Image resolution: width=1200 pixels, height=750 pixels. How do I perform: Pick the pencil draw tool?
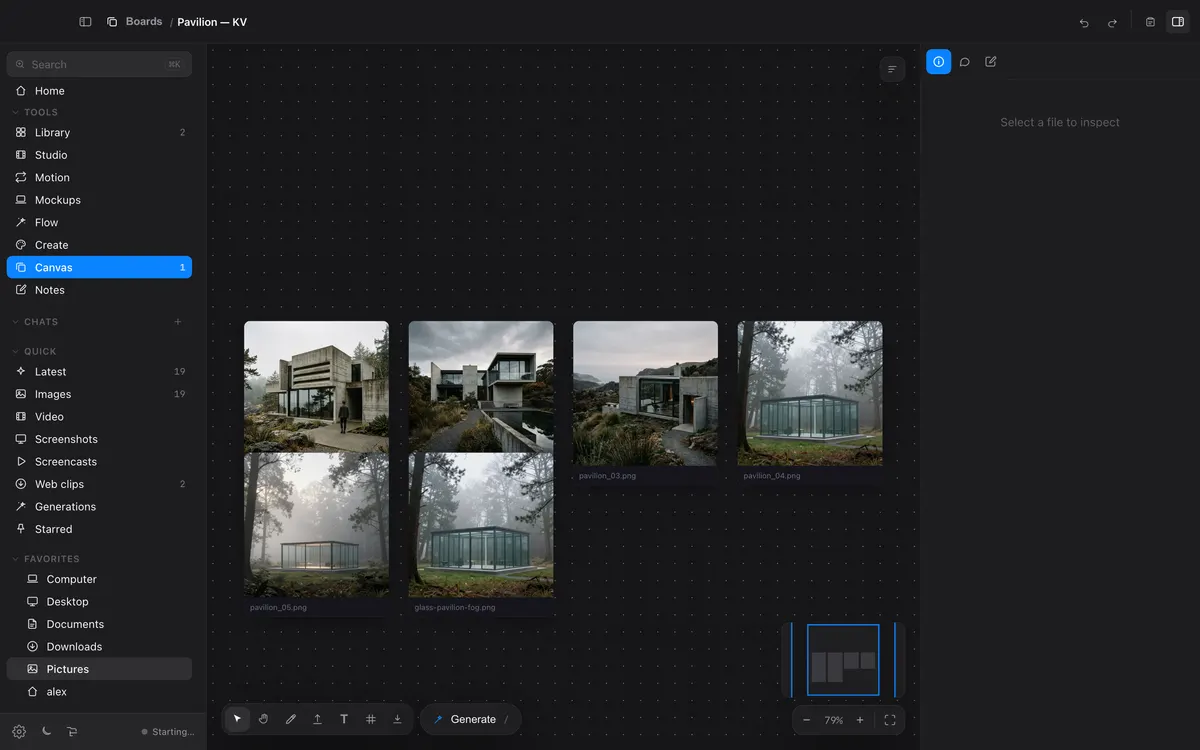[x=291, y=719]
